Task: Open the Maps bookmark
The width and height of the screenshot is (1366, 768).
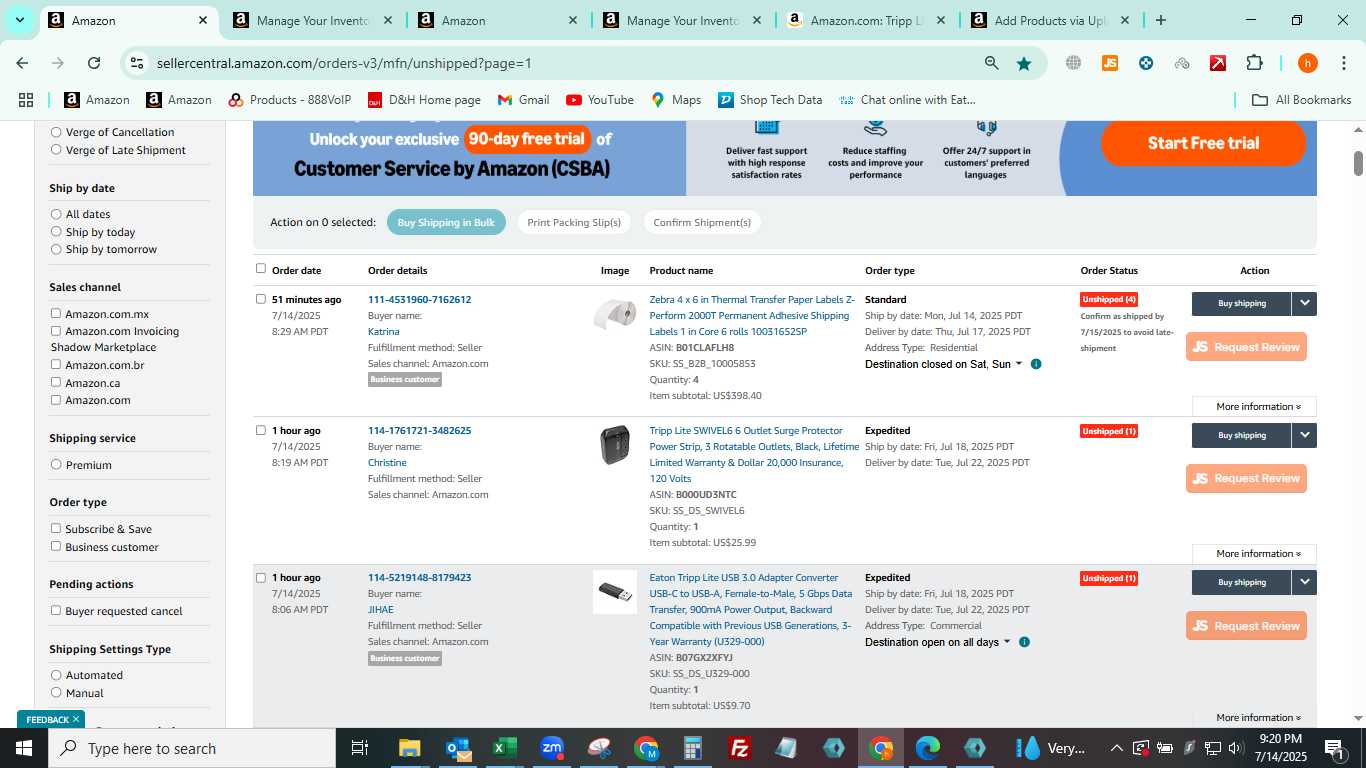Action: (676, 100)
